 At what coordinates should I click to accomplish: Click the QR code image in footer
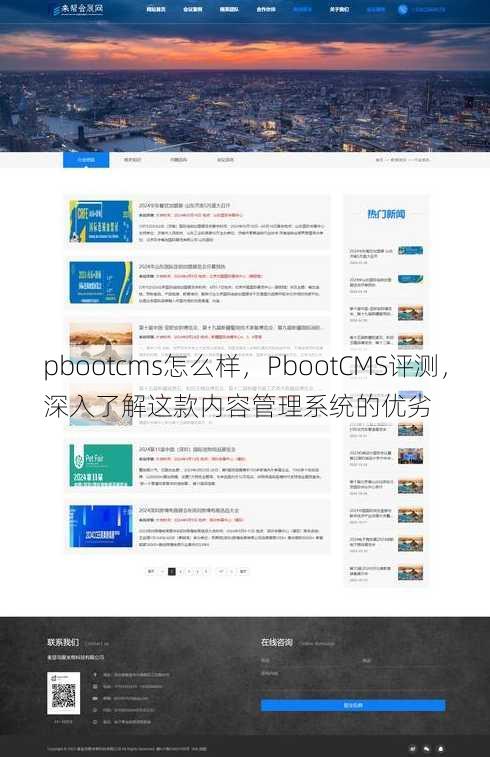point(63,693)
